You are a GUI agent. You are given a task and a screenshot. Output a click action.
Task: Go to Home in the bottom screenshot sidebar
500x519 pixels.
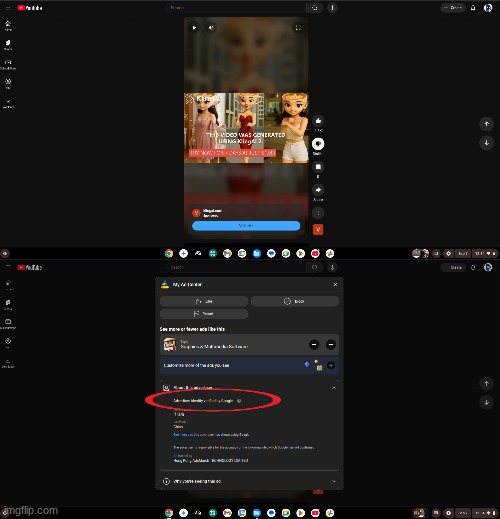pyautogui.click(x=8, y=285)
